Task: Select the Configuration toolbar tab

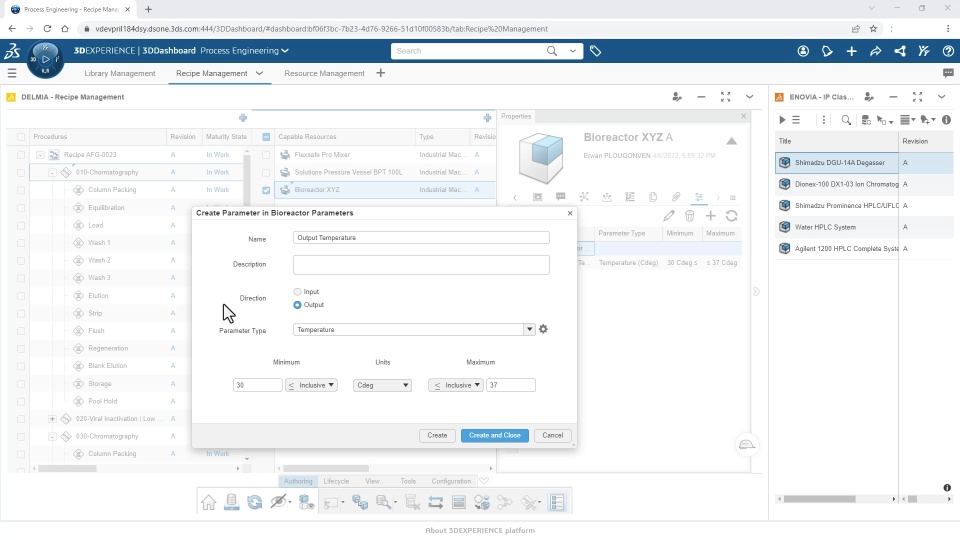Action: [451, 481]
